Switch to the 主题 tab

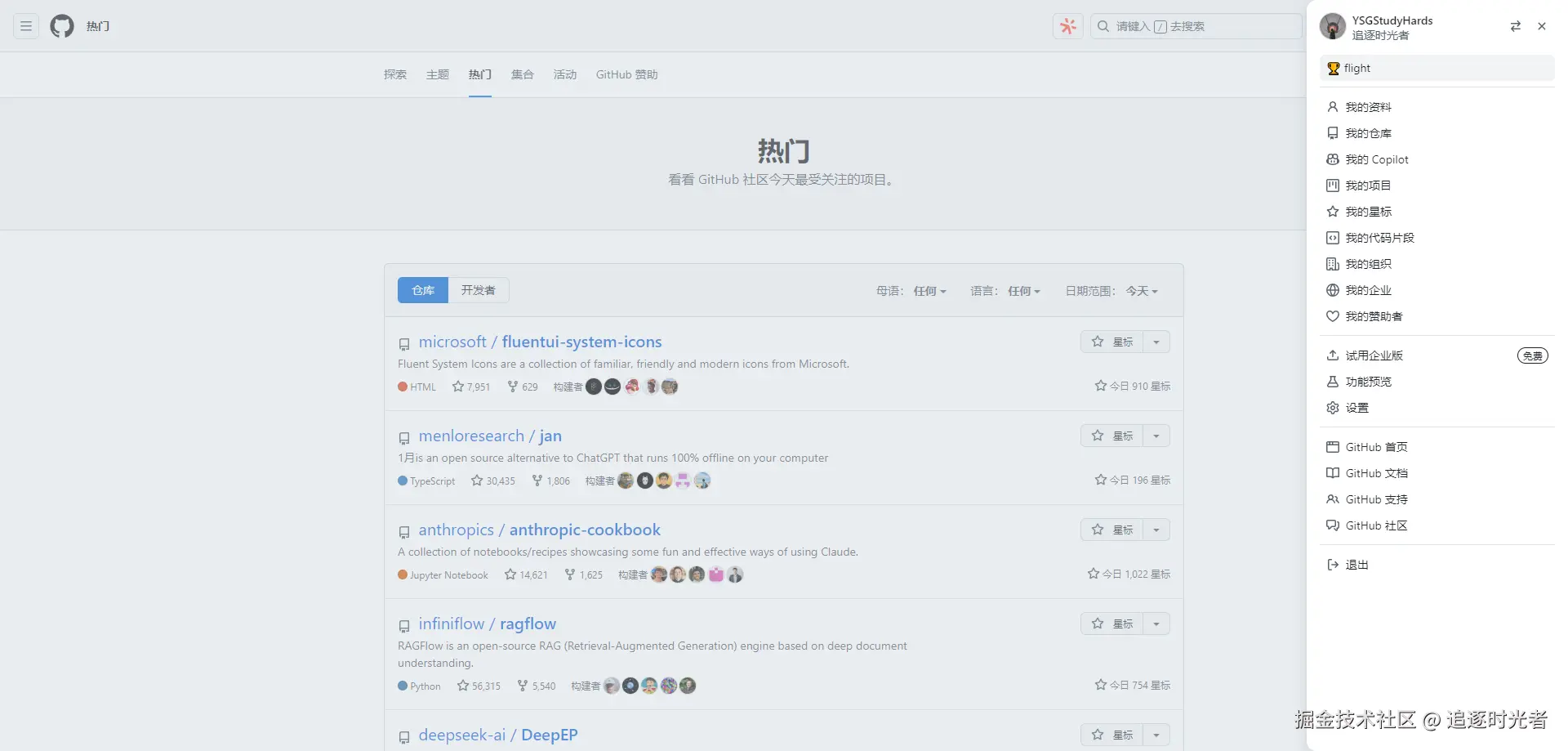click(x=438, y=74)
